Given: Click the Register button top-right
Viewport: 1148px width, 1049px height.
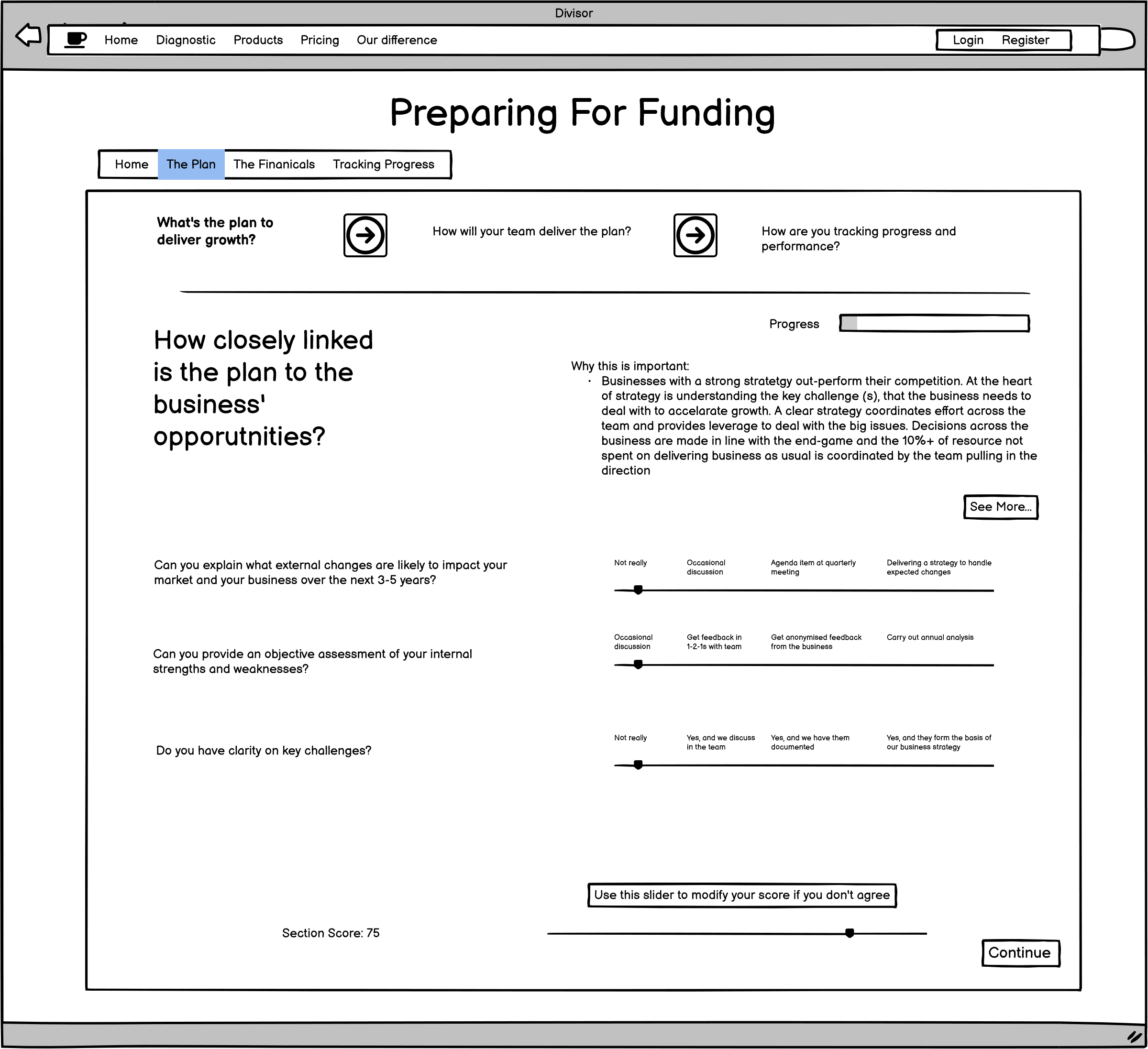Looking at the screenshot, I should coord(1026,40).
